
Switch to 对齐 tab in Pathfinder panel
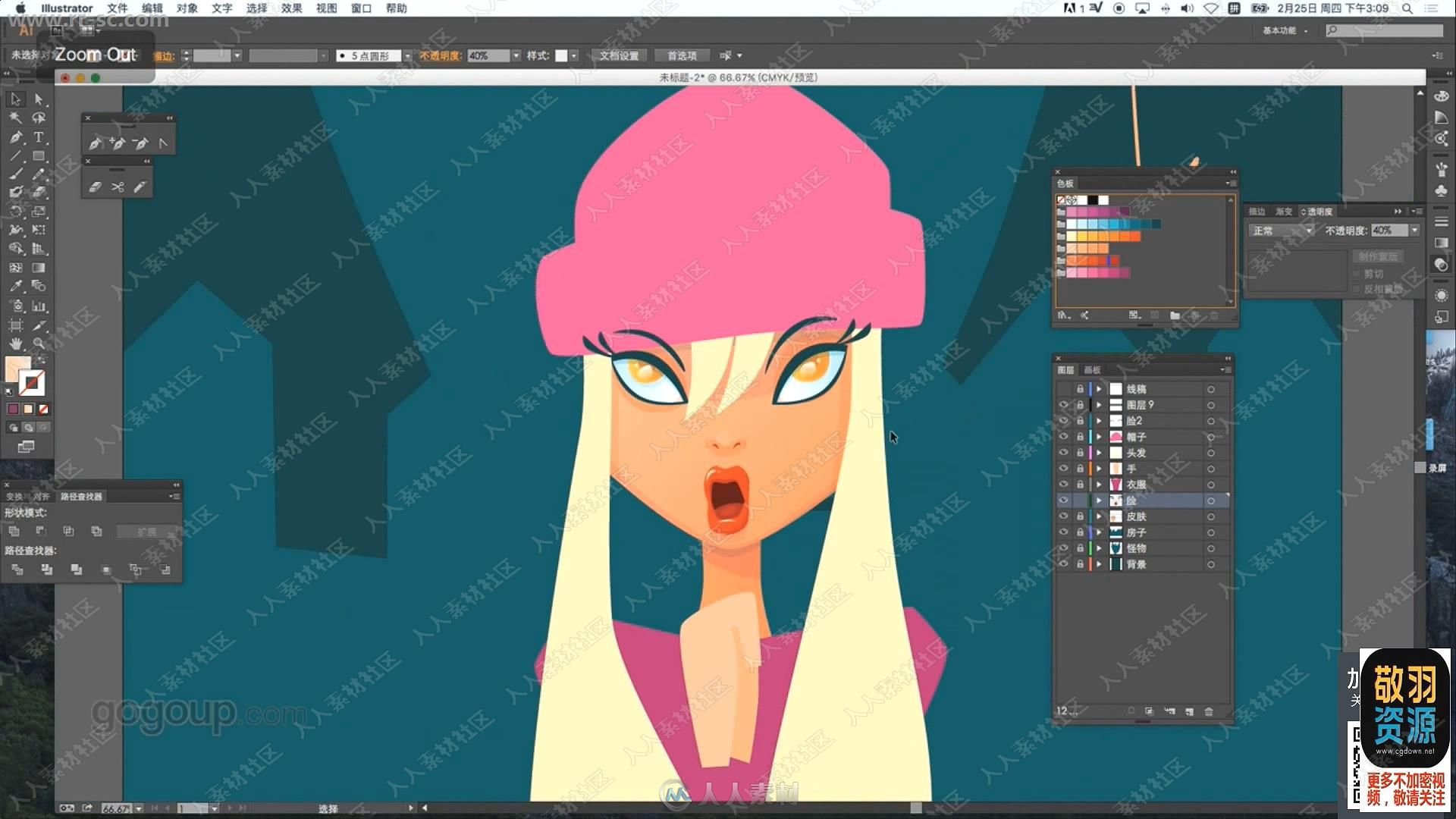[x=41, y=497]
